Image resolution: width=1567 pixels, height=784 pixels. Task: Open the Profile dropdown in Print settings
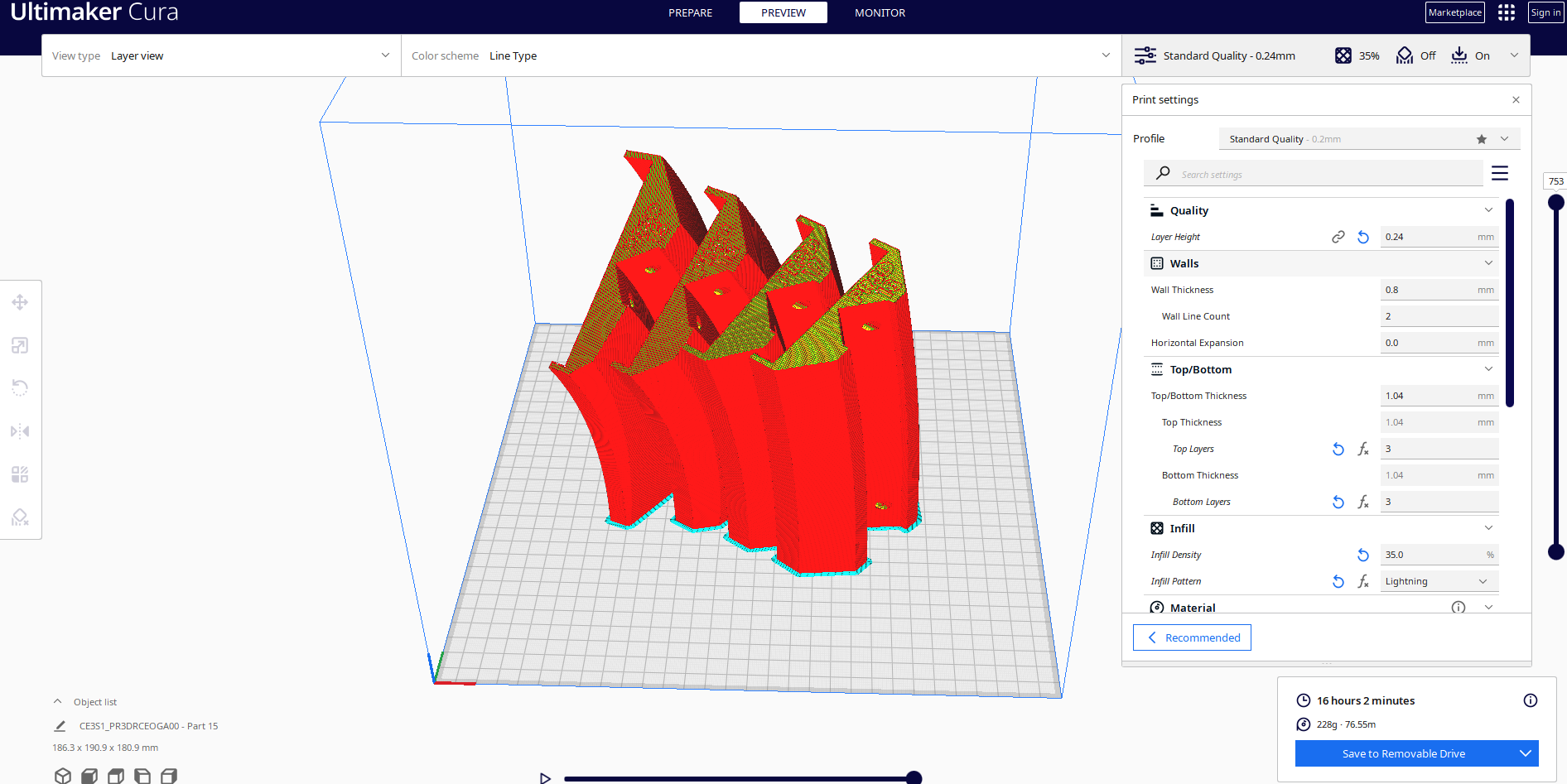pos(1369,139)
